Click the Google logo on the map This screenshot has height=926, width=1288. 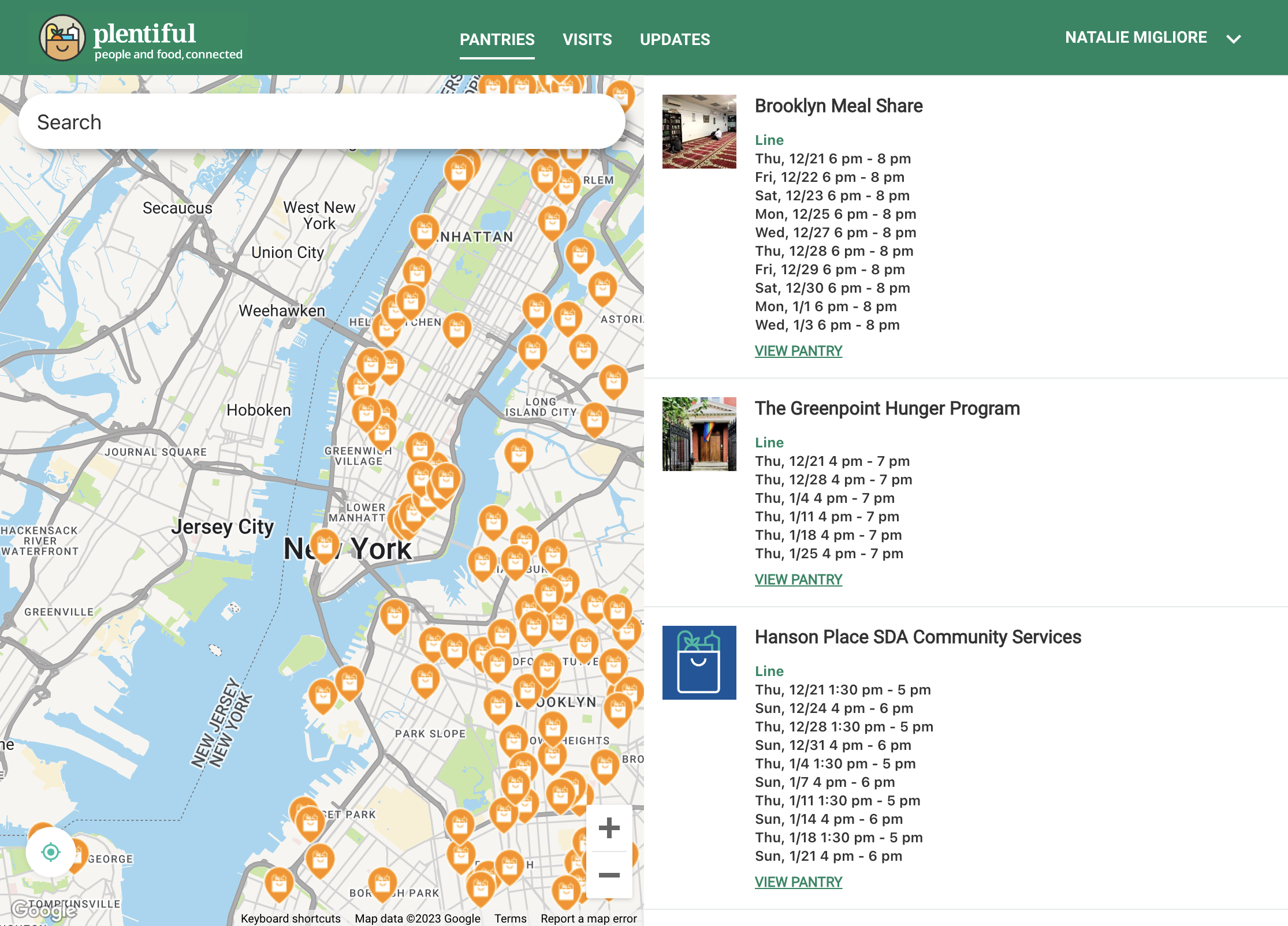point(44,910)
